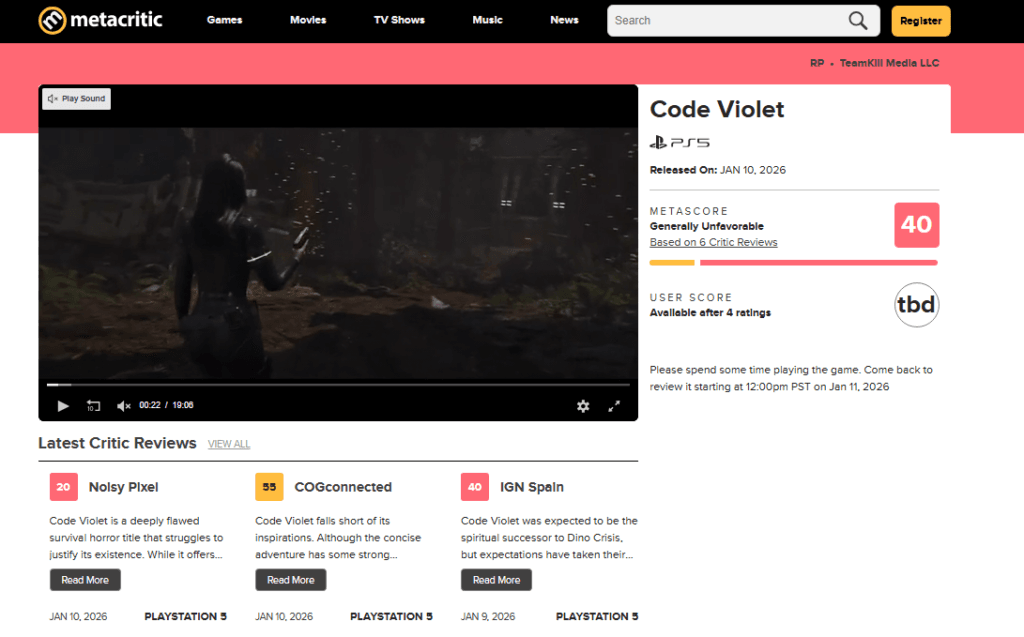Open the TV Shows menu
The width and height of the screenshot is (1024, 637).
click(399, 20)
